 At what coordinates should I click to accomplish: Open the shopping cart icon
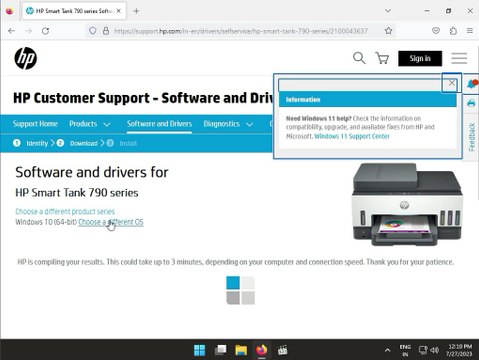point(382,58)
